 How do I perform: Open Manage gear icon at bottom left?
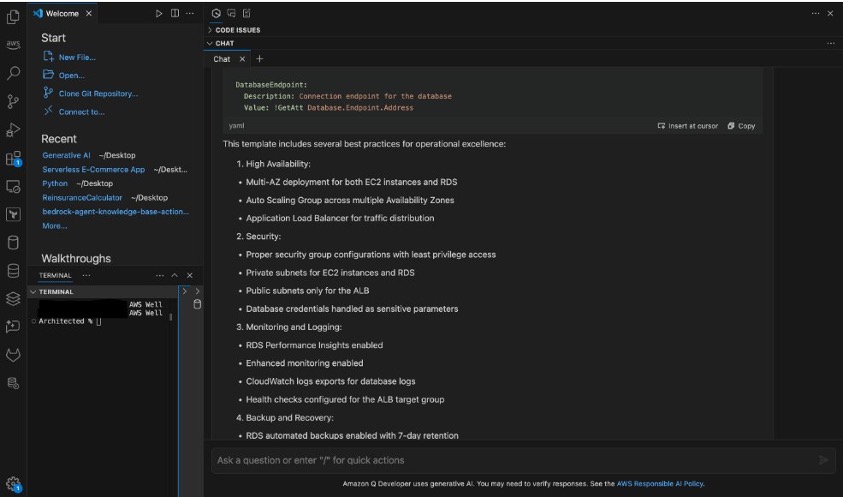pyautogui.click(x=13, y=484)
